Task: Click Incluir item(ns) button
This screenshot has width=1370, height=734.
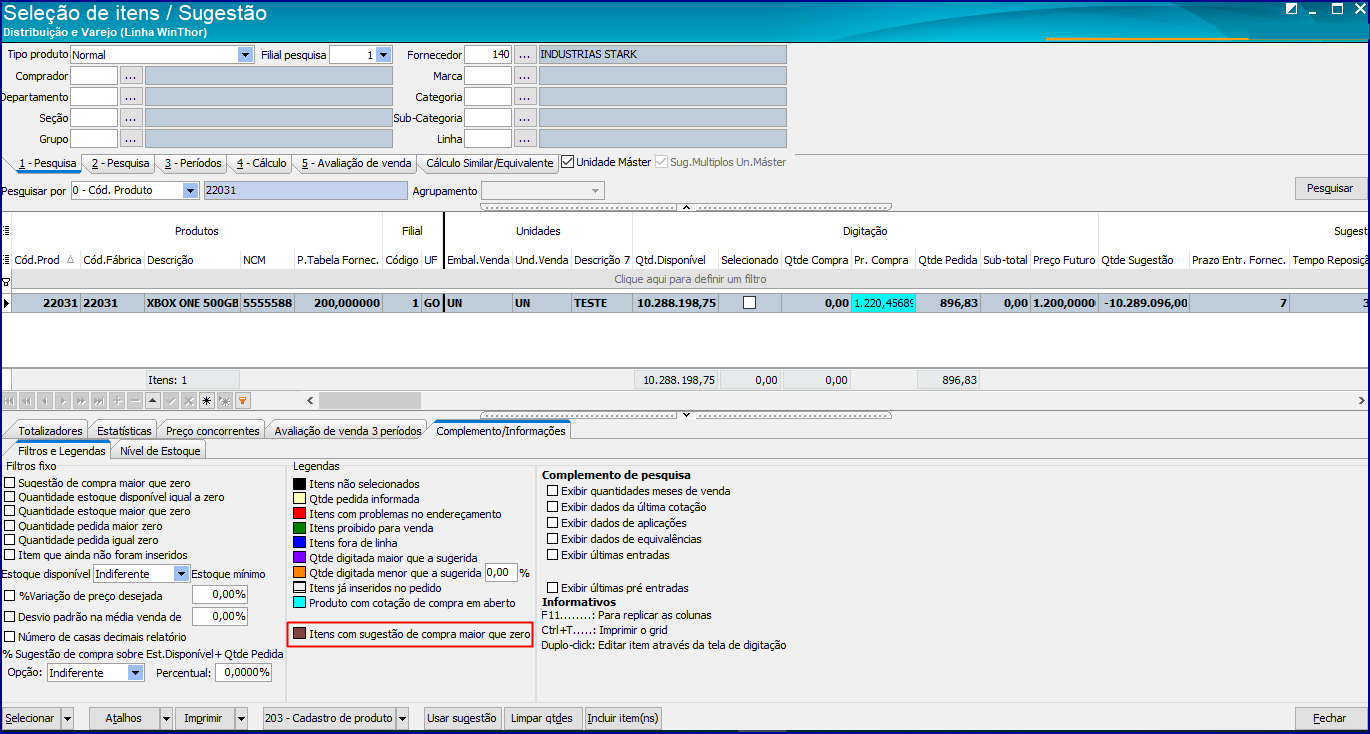Action: click(x=623, y=718)
